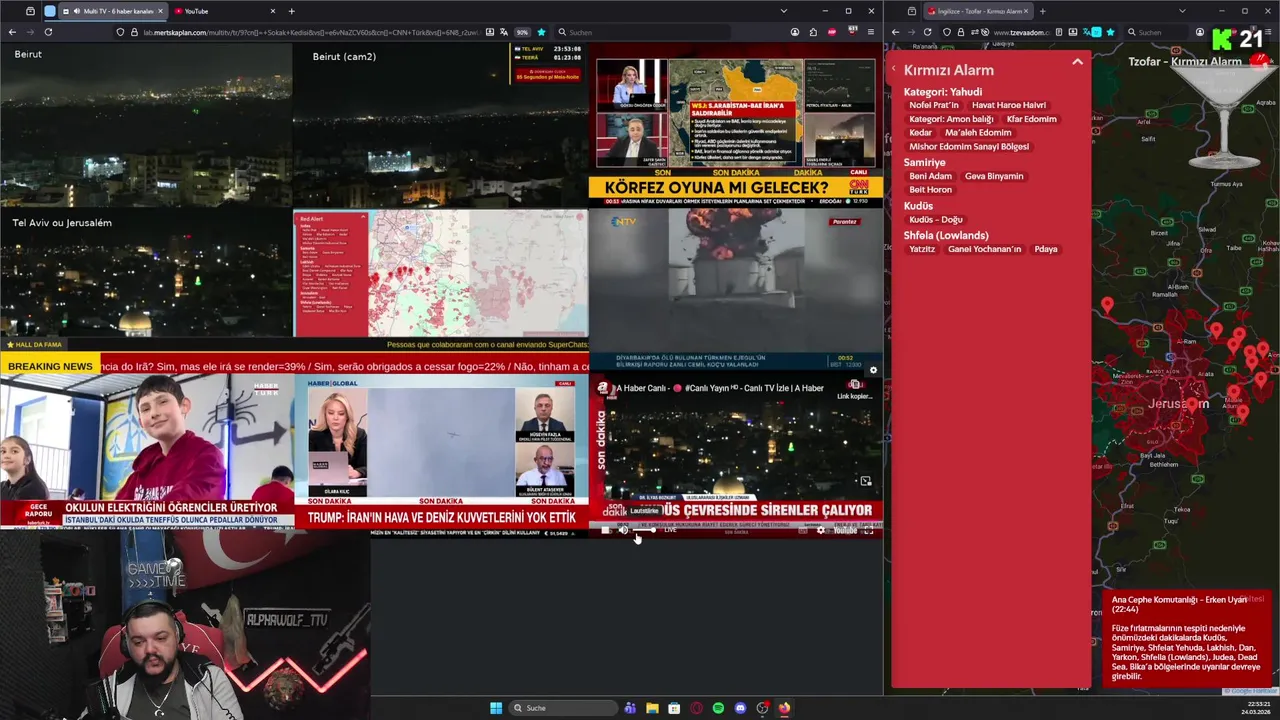Enter fullscreen on the A Haber video
Viewport: 1280px width, 720px height.
tap(869, 530)
